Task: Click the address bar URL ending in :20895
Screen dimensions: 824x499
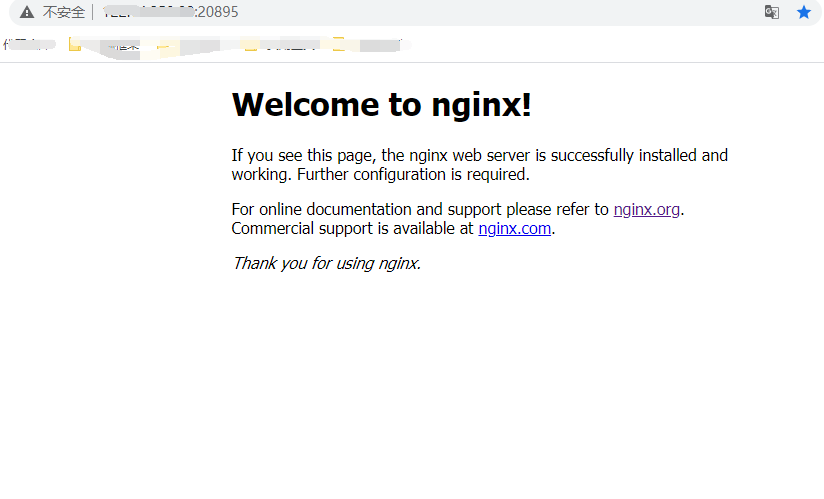Action: pyautogui.click(x=170, y=12)
